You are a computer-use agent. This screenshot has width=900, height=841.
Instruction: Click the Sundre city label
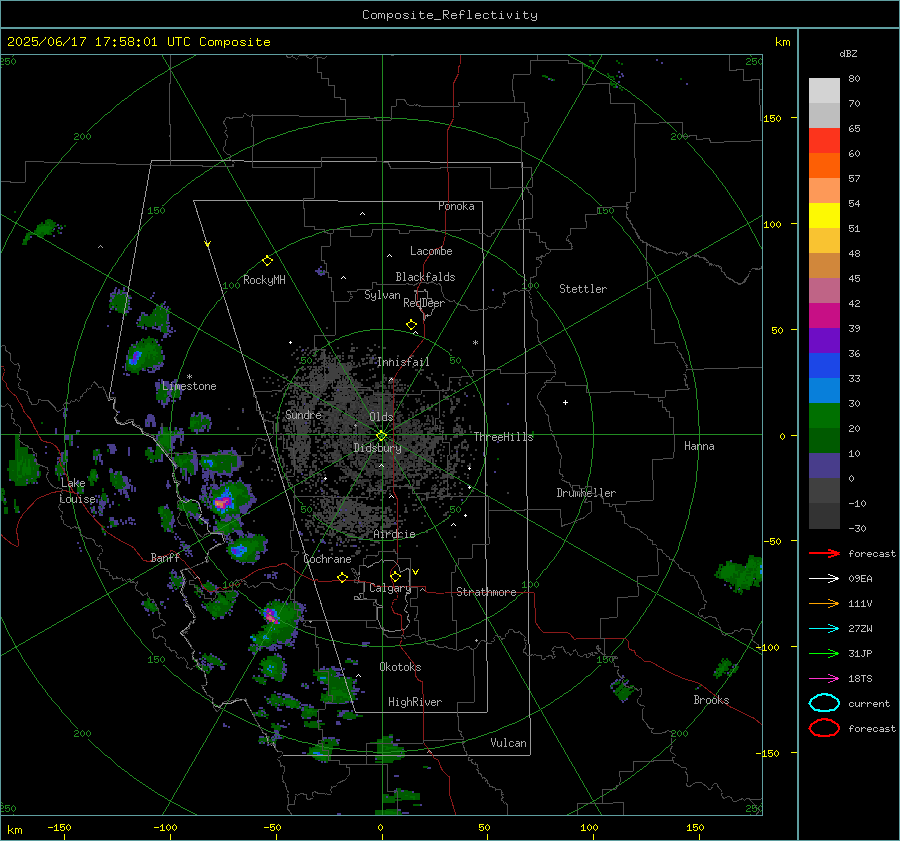coord(303,414)
